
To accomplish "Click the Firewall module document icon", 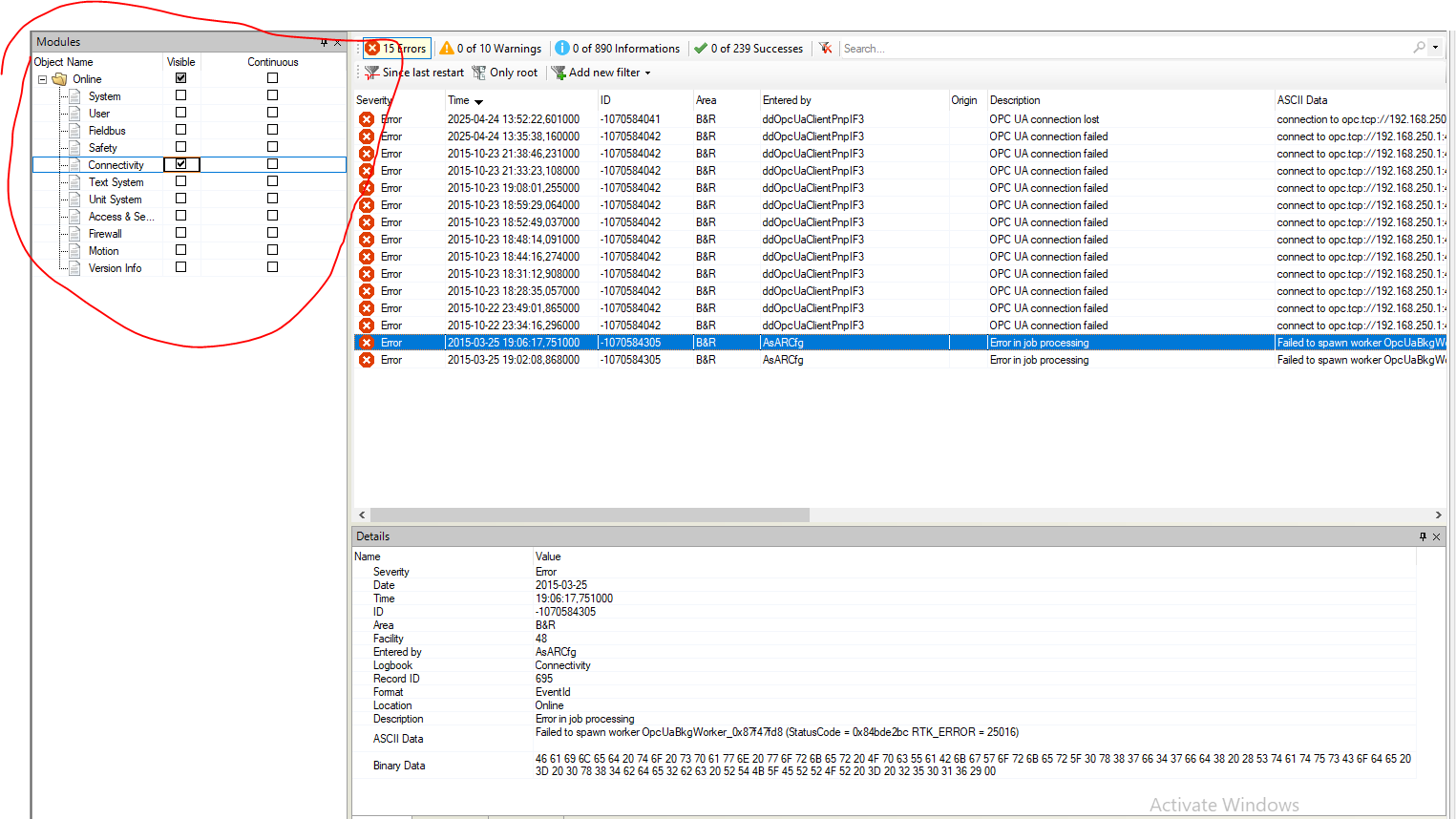I will point(74,234).
